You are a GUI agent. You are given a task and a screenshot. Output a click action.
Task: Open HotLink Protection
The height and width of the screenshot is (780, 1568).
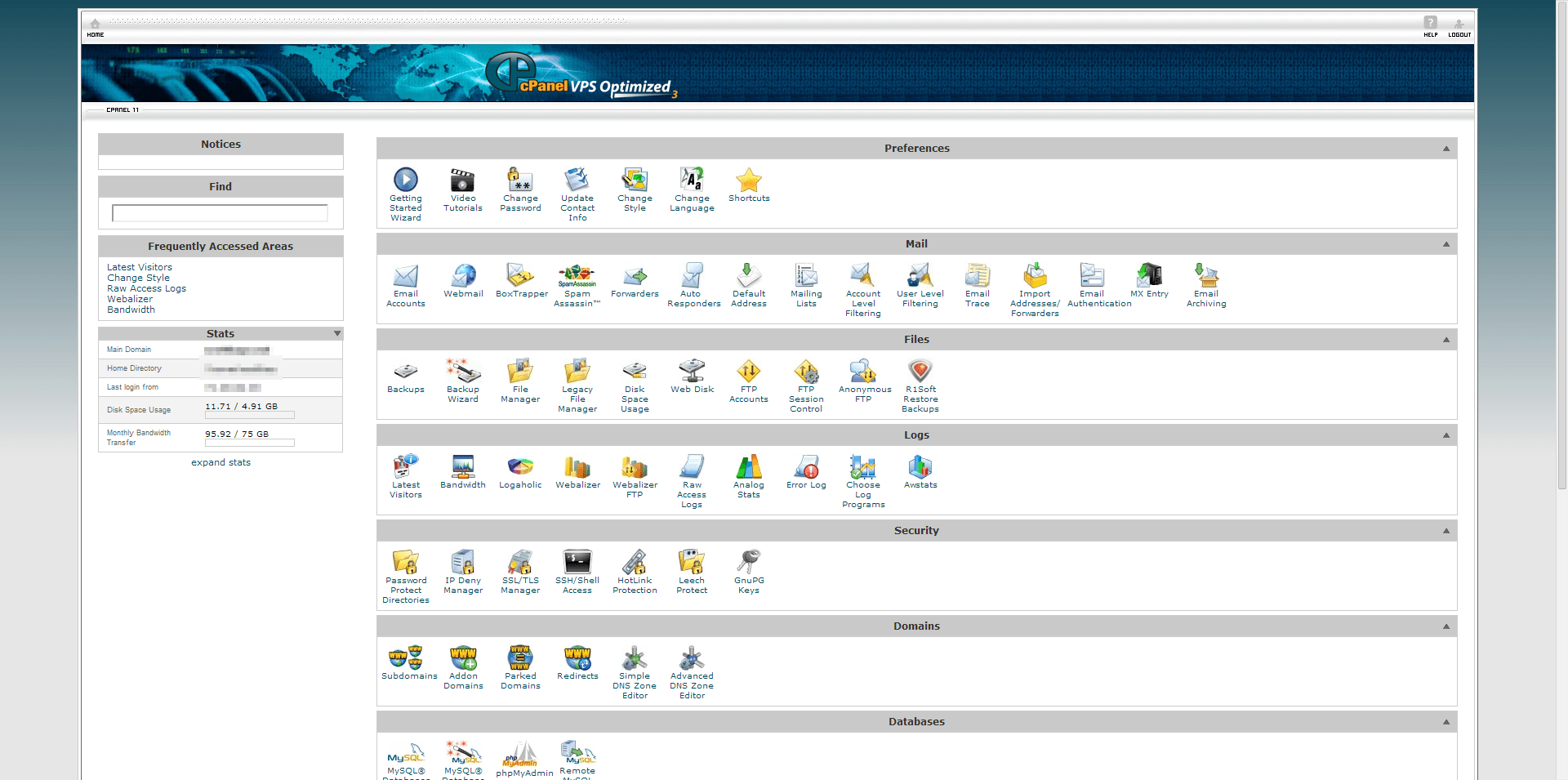coord(635,562)
